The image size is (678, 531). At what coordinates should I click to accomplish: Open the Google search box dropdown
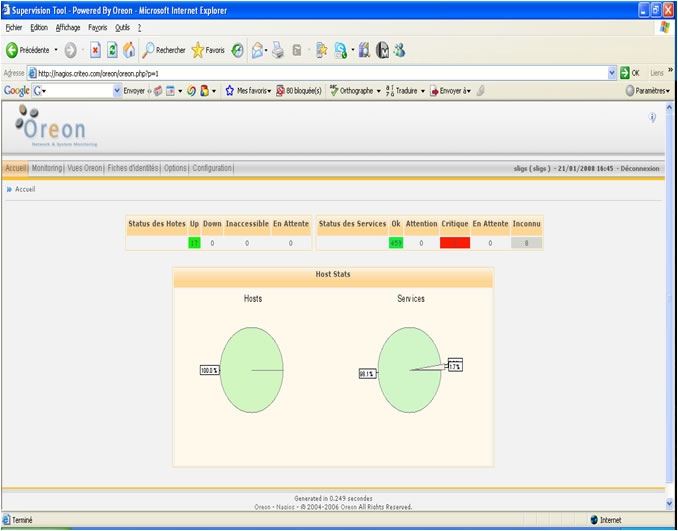[44, 90]
